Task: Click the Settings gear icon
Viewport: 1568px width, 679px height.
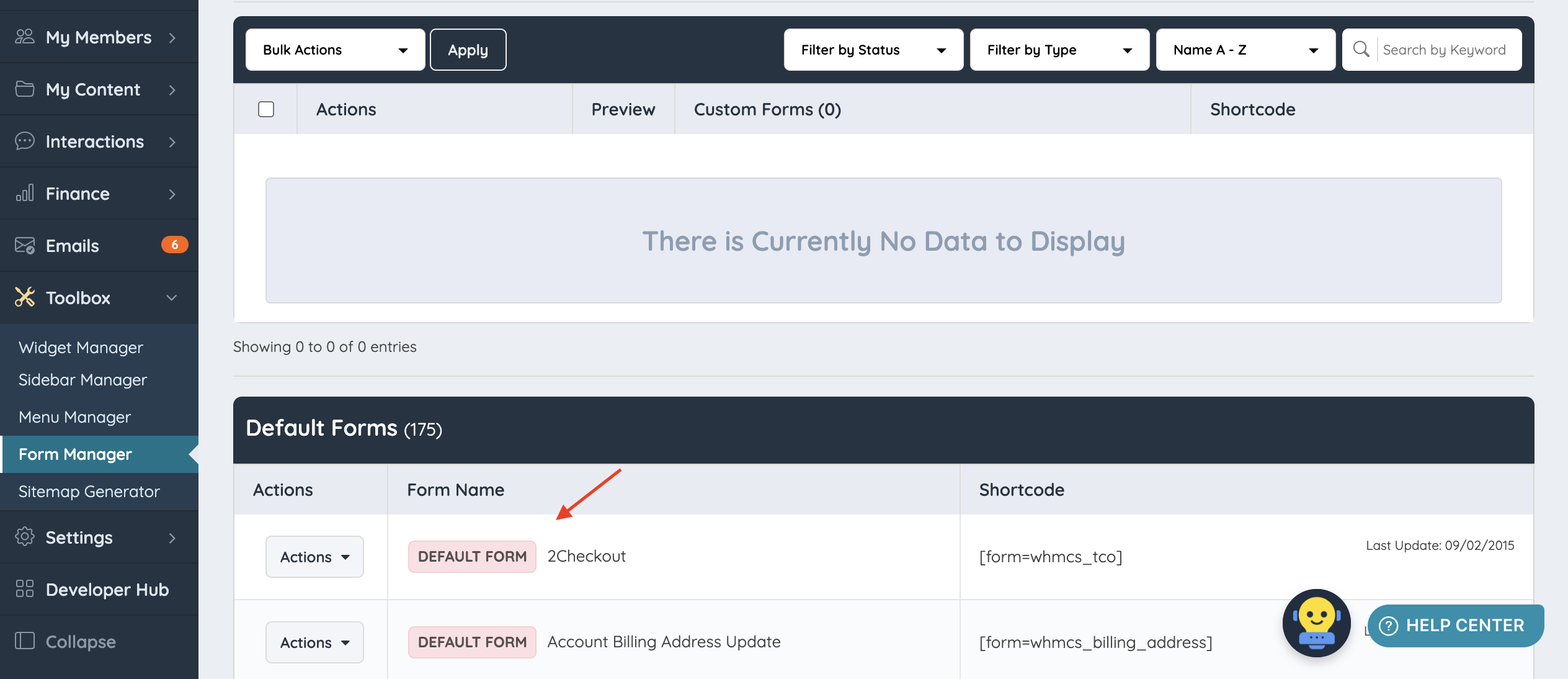Action: click(25, 537)
